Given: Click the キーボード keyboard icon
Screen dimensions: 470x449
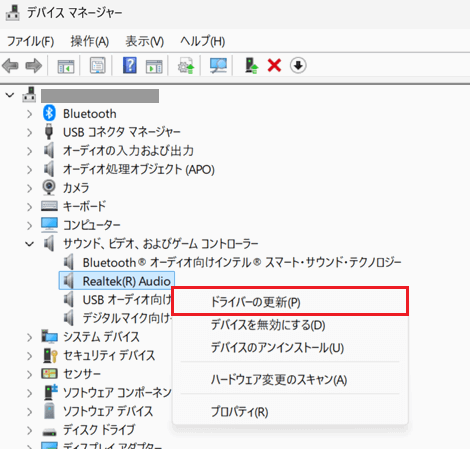Looking at the screenshot, I should [x=49, y=206].
